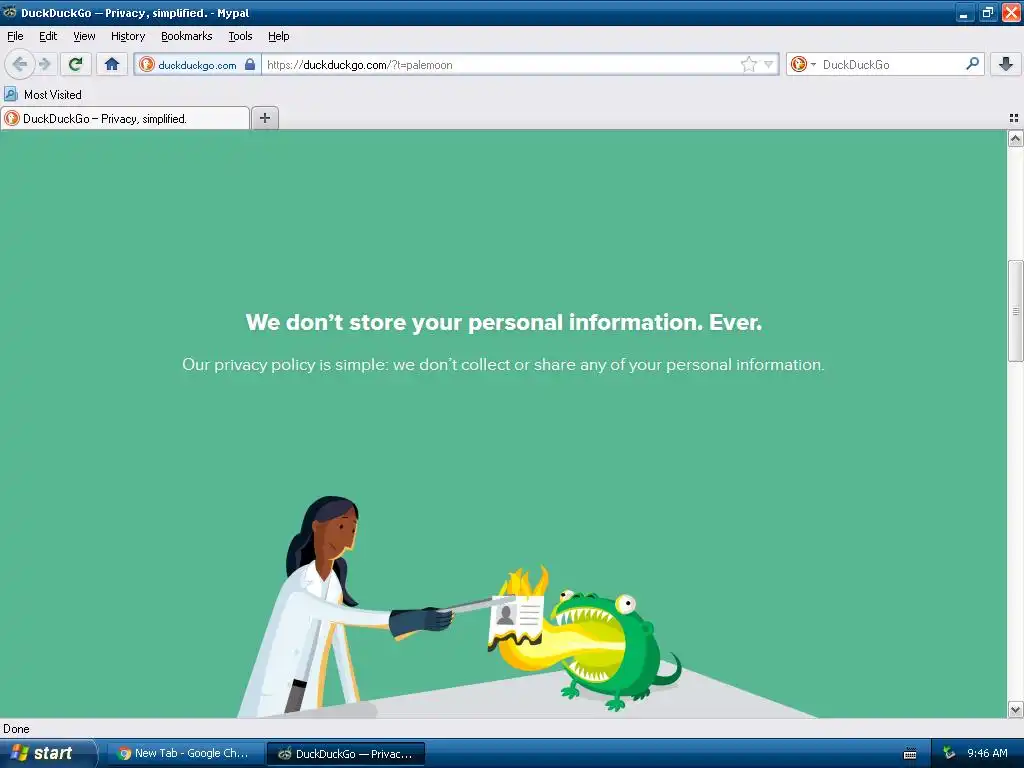Screen dimensions: 1024x768
Task: Click the Done status bar text
Action: tap(16, 729)
